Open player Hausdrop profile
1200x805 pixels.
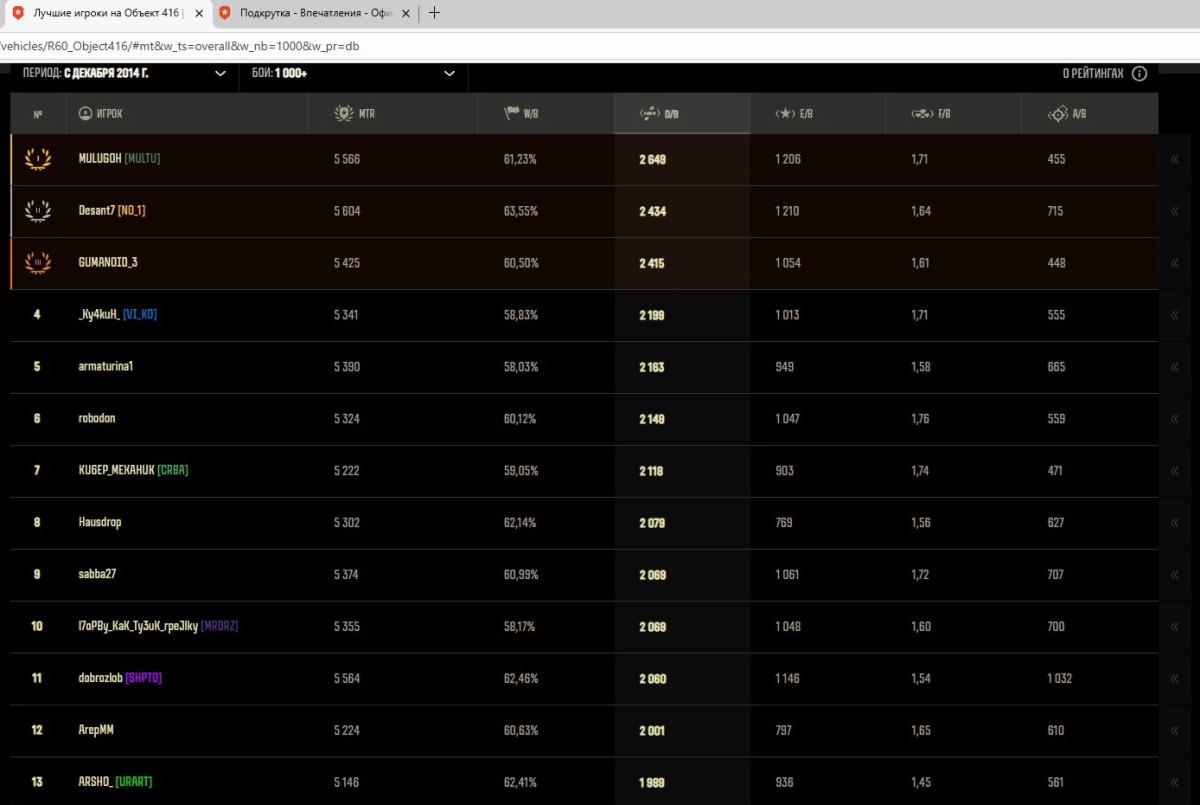(x=100, y=523)
